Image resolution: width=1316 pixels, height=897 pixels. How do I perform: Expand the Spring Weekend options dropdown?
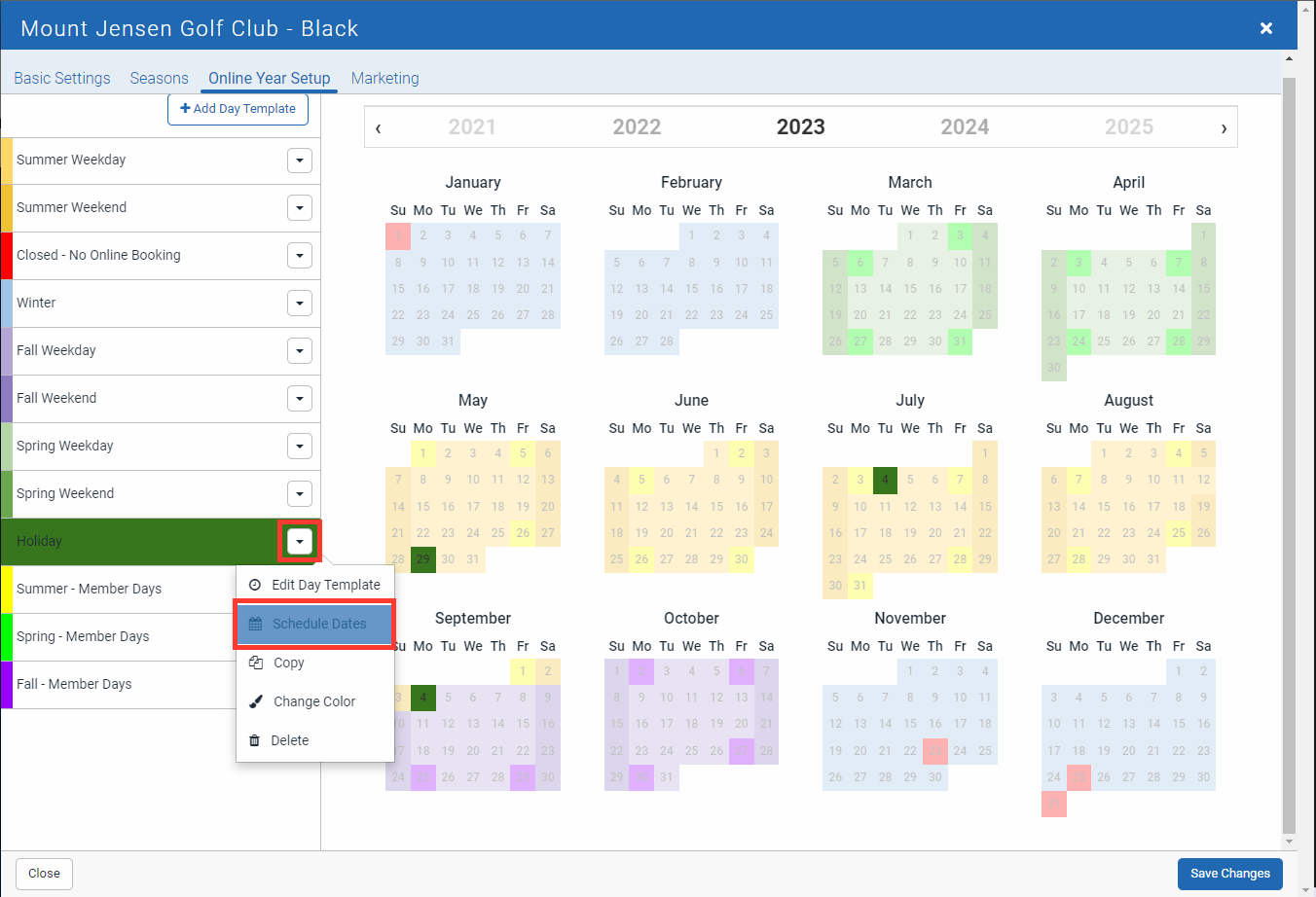click(300, 494)
